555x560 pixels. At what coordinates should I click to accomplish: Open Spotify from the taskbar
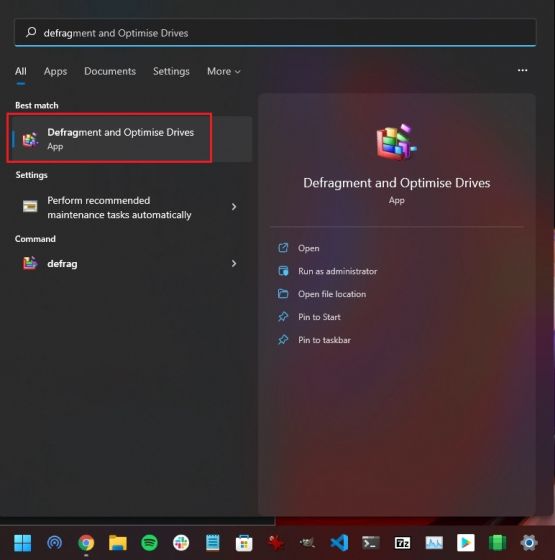149,543
